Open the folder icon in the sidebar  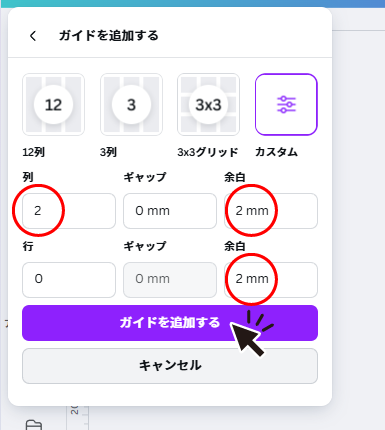click(34, 425)
